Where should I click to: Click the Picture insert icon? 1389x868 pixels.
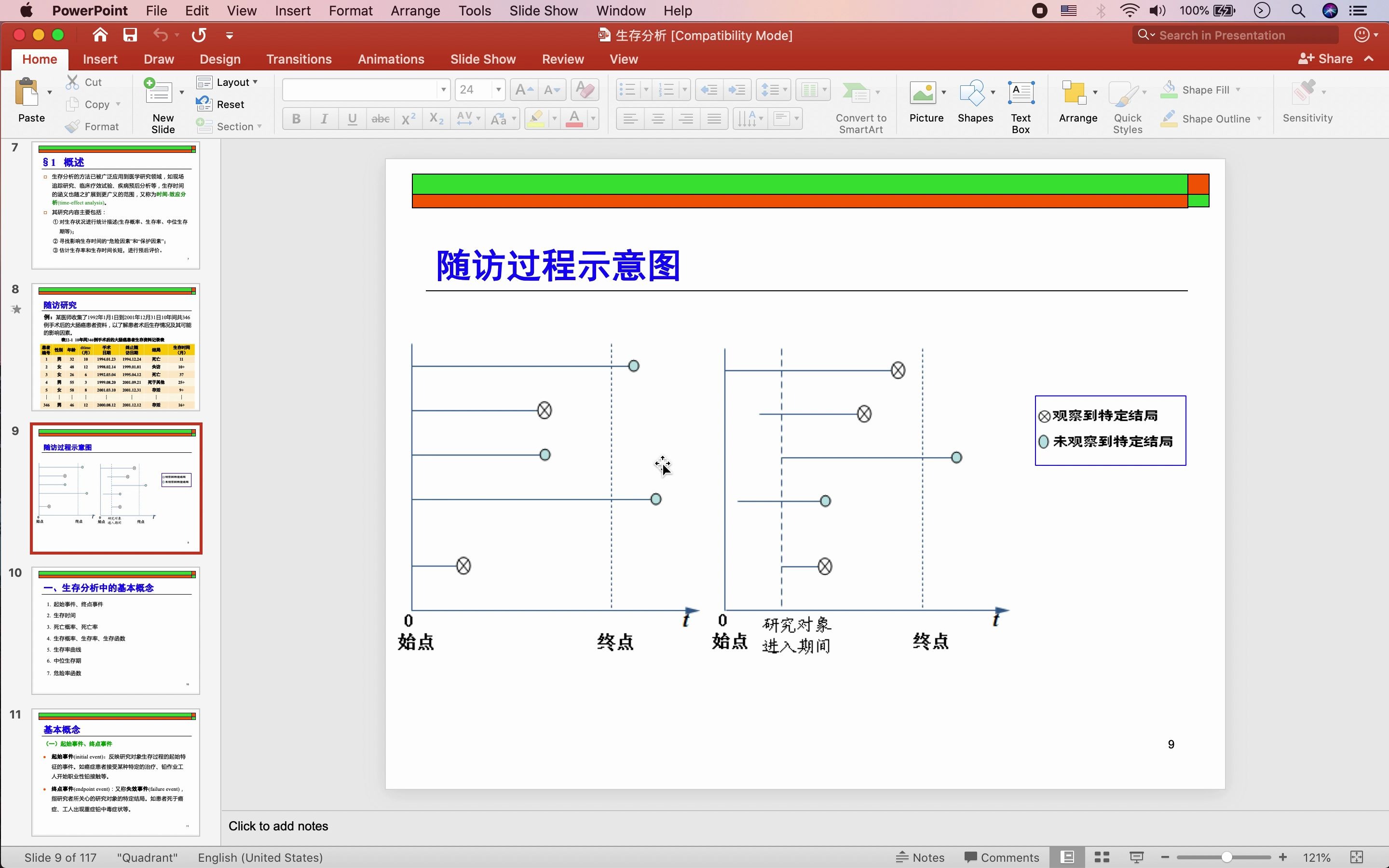point(922,94)
